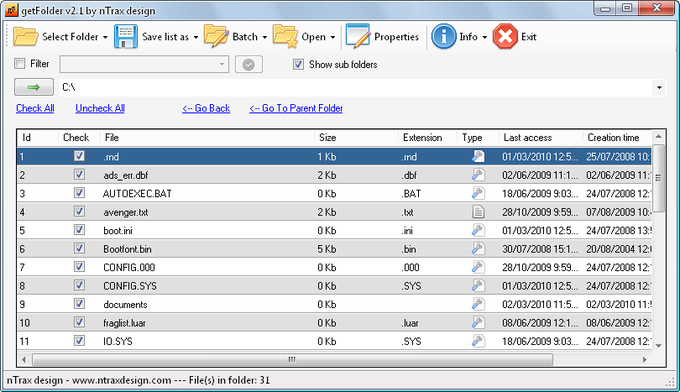Click the Exit toolbar label
This screenshot has height=392, width=680.
[529, 37]
